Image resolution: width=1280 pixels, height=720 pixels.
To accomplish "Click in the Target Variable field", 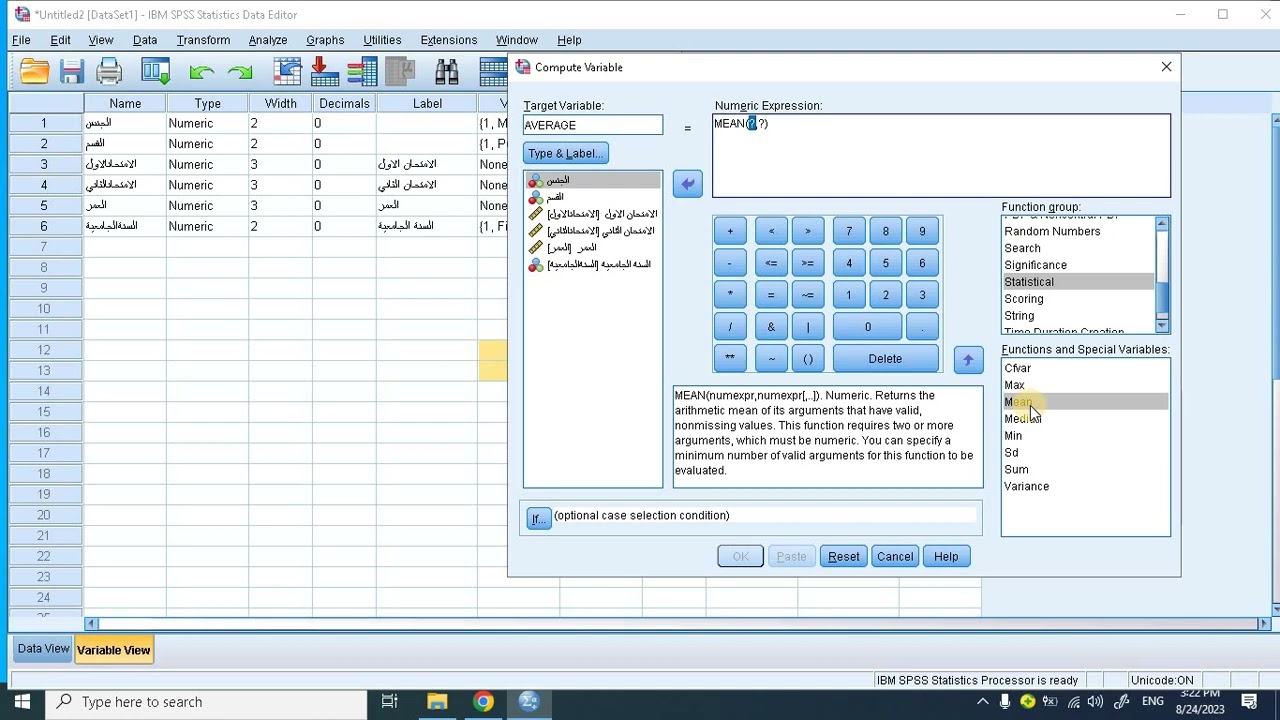I will (x=592, y=125).
